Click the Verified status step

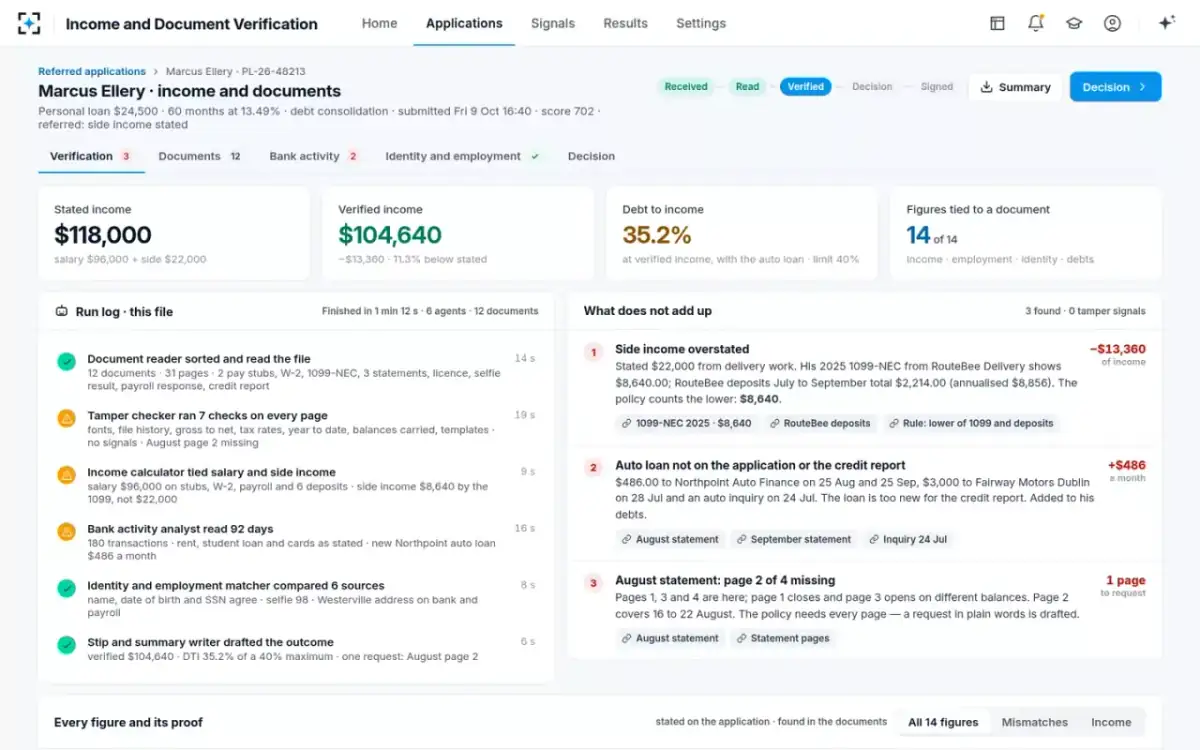805,87
